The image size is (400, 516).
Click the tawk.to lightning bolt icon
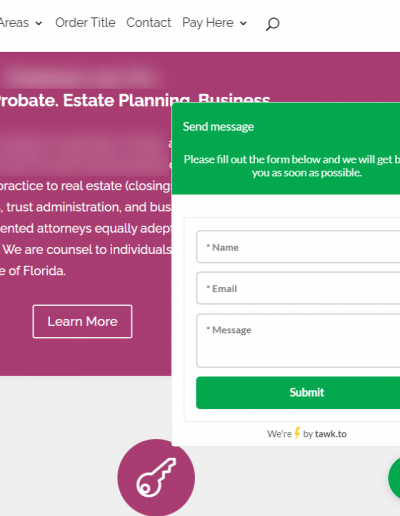click(x=297, y=433)
